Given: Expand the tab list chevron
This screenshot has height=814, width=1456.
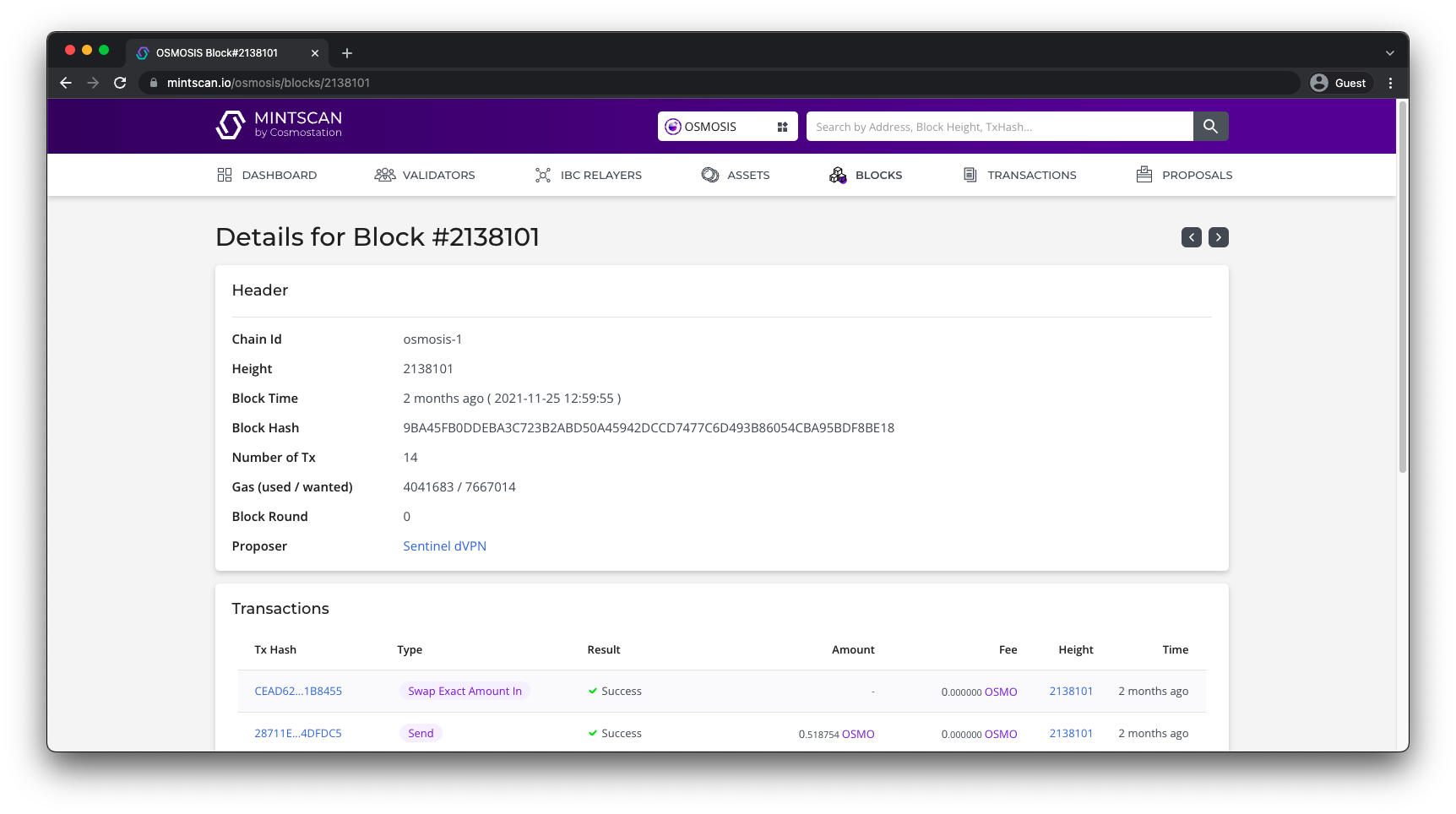Looking at the screenshot, I should point(1389,53).
